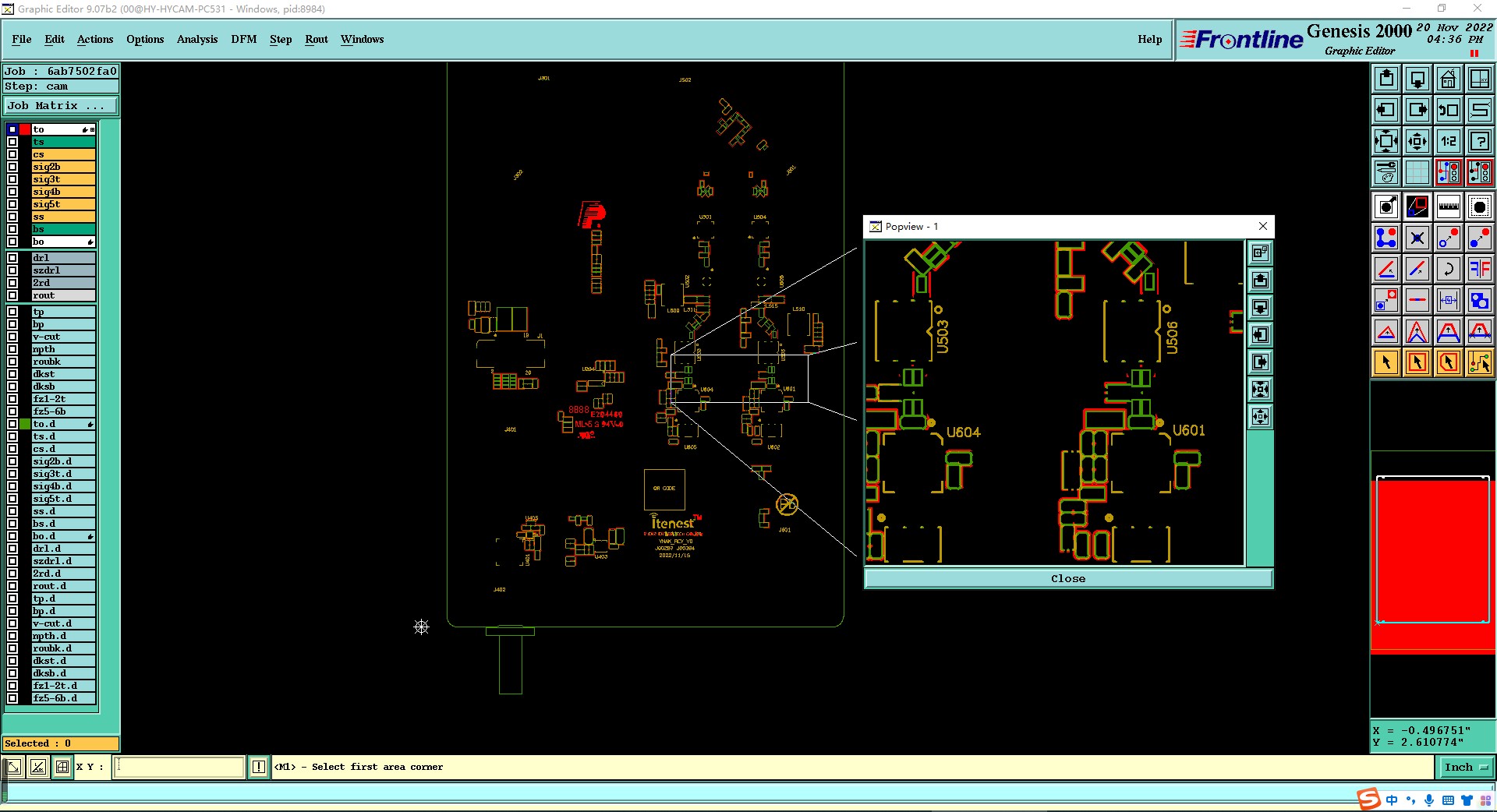Click the pan down icon in Popview
Image resolution: width=1497 pixels, height=812 pixels.
pyautogui.click(x=1260, y=308)
